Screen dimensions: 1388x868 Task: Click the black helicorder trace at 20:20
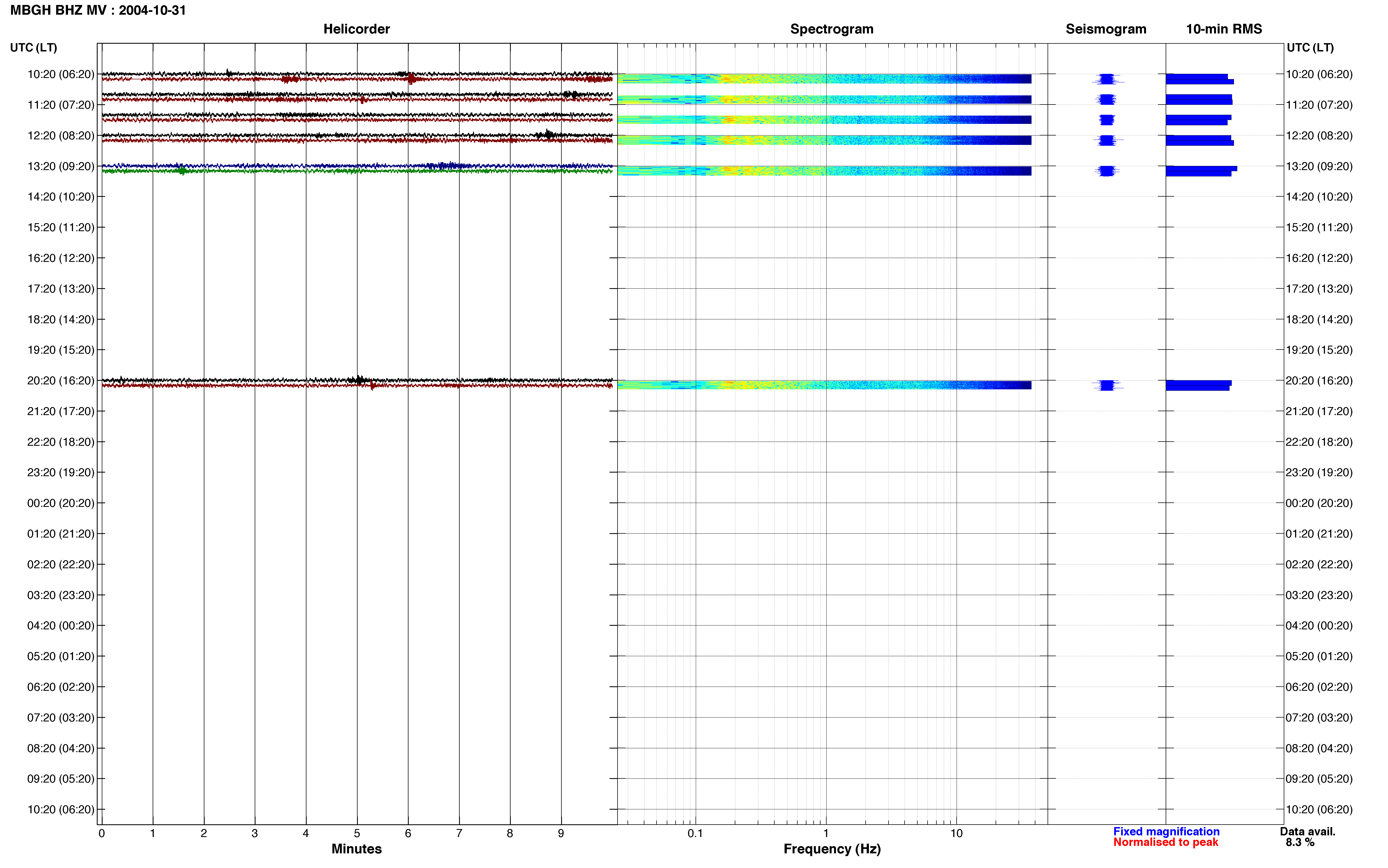point(357,380)
